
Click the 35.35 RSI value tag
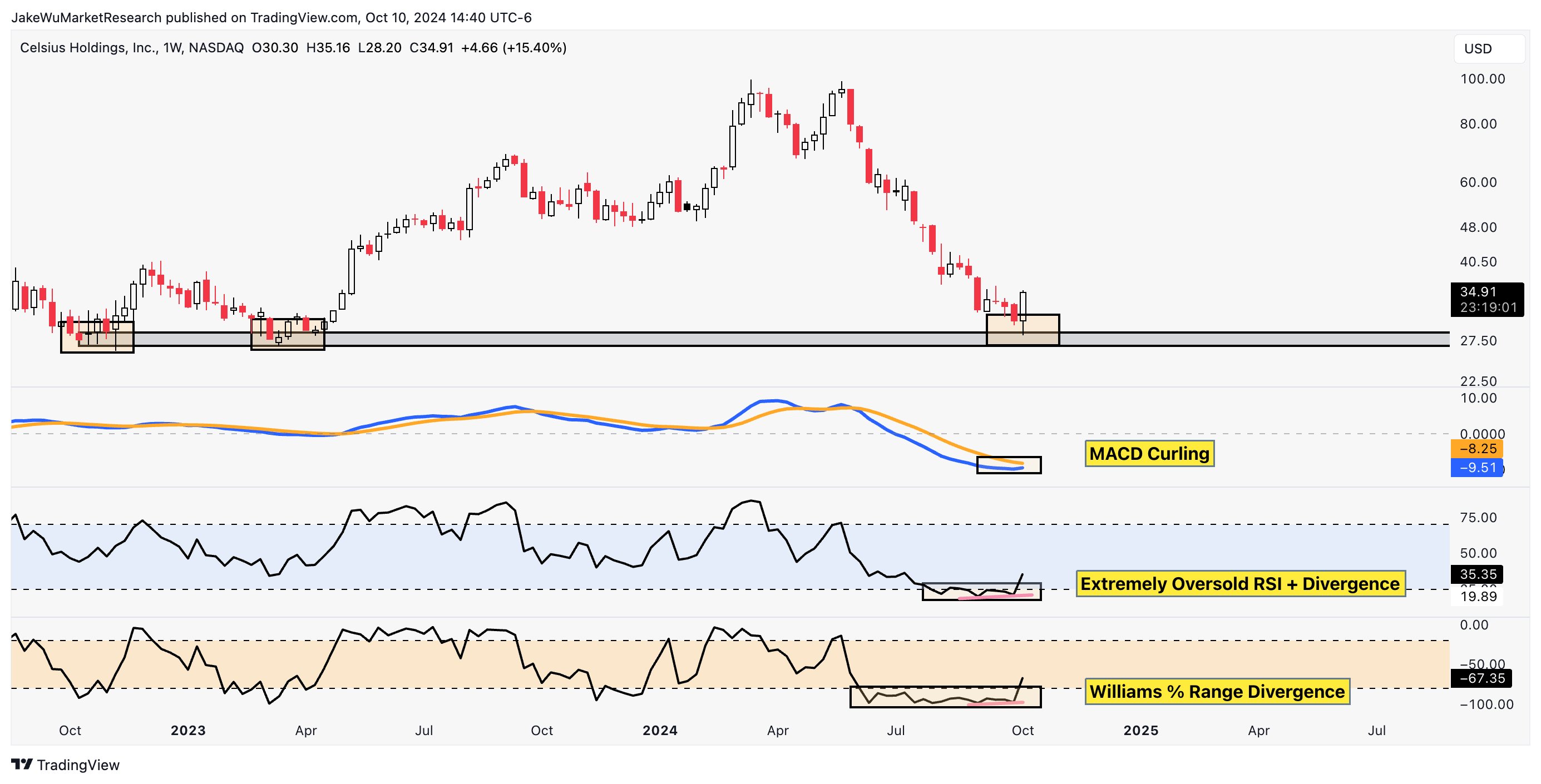(x=1477, y=575)
